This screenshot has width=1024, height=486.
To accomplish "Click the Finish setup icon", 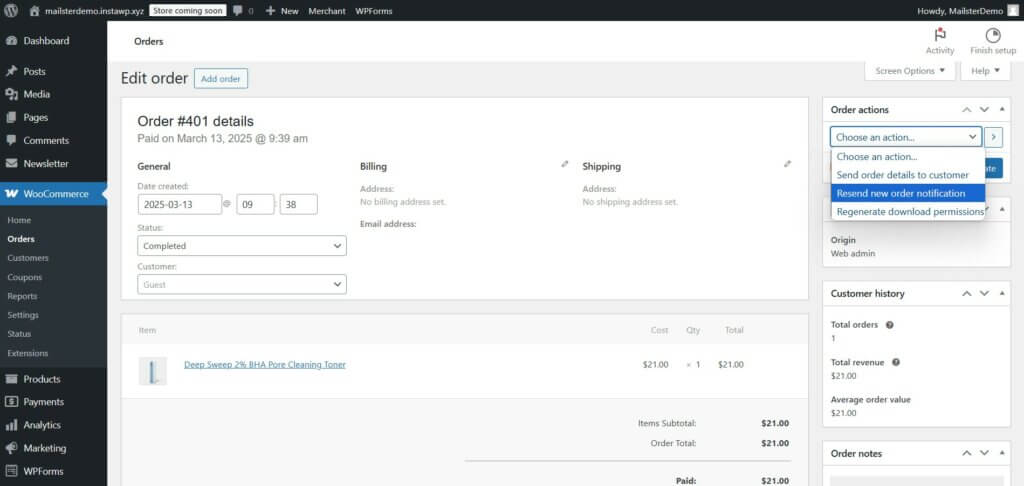I will coord(992,35).
